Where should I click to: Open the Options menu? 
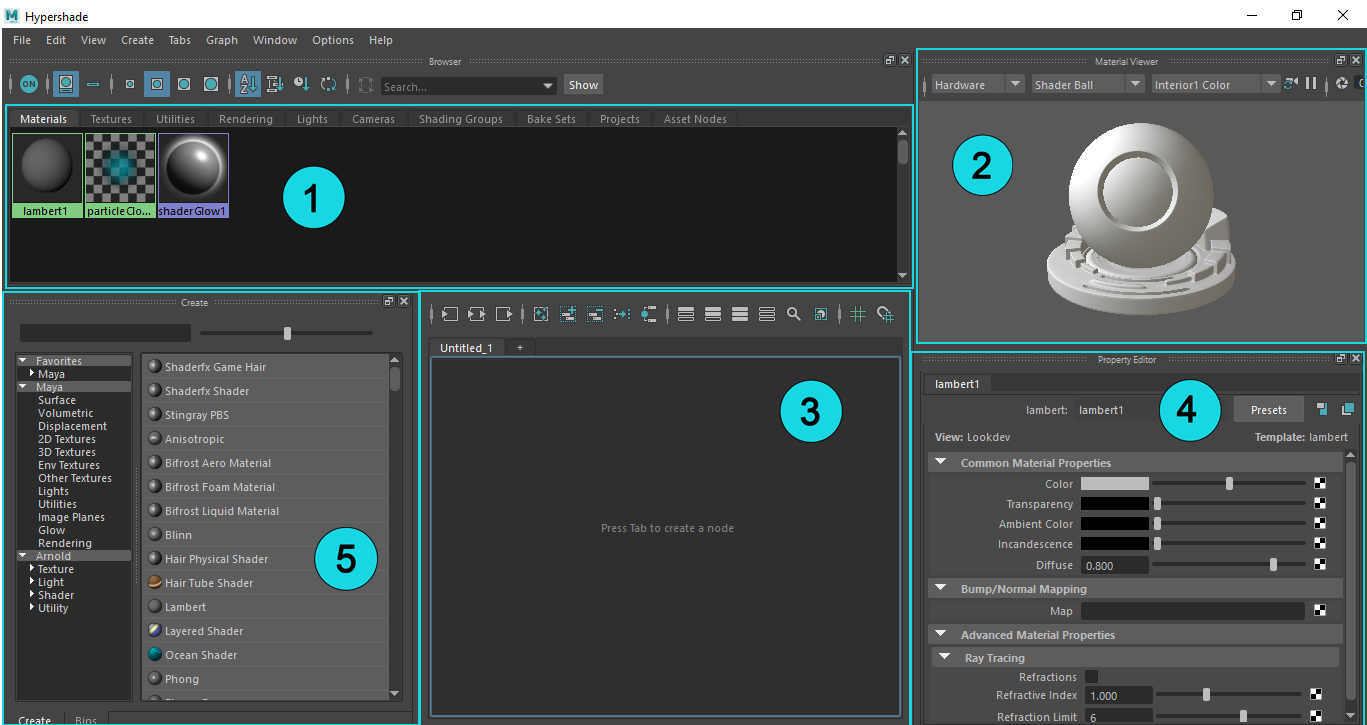click(x=333, y=40)
